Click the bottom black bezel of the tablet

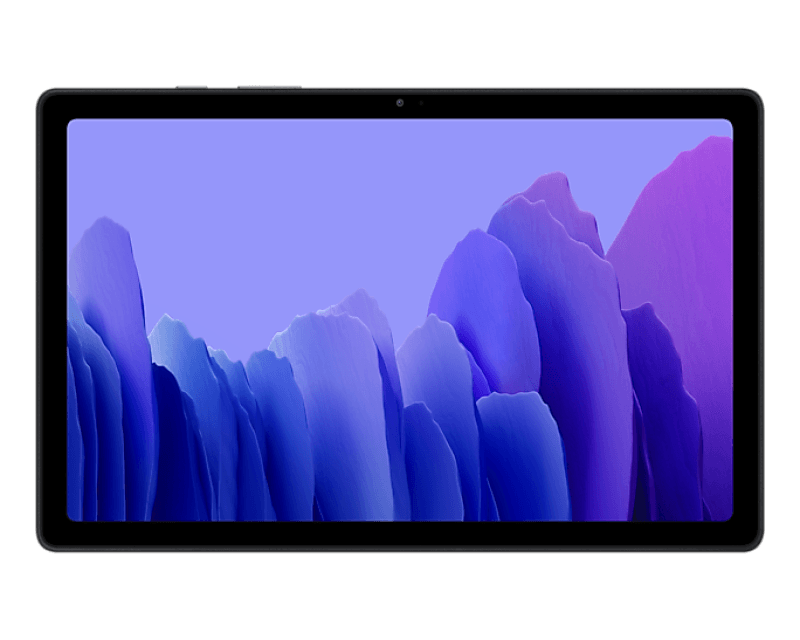coord(400,536)
